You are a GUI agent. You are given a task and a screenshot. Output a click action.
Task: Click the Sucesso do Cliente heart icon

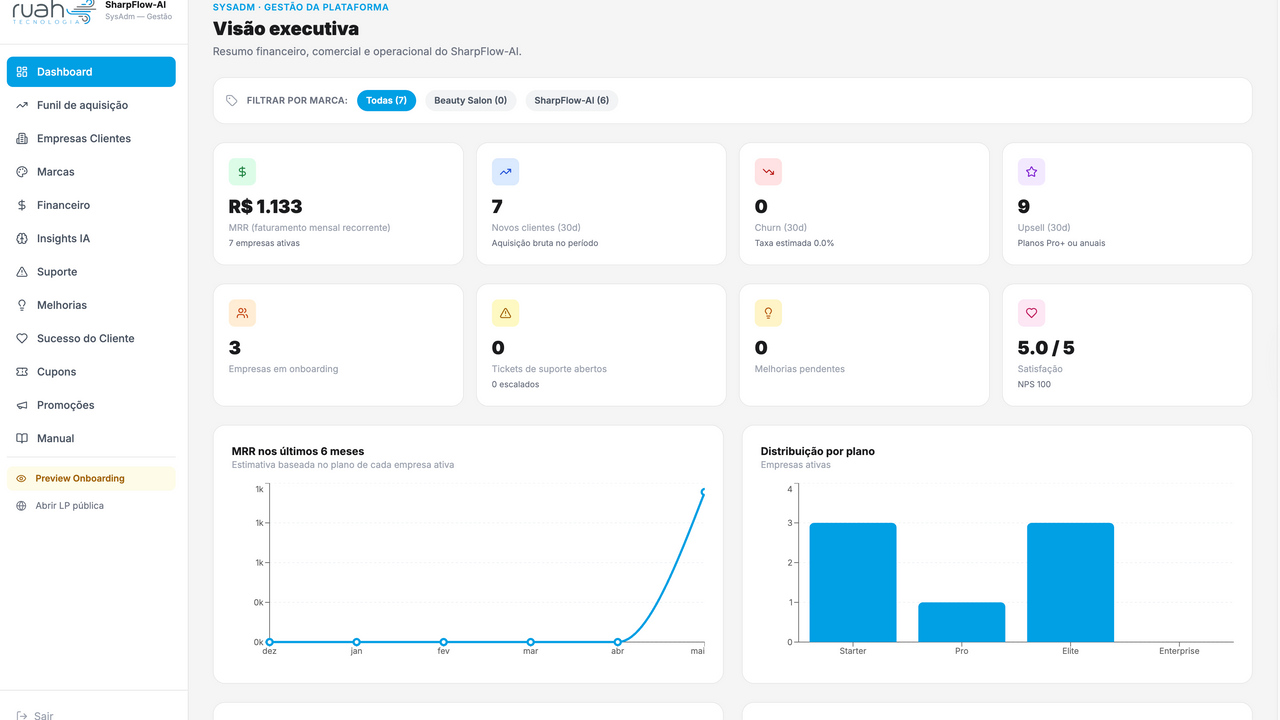(x=22, y=338)
